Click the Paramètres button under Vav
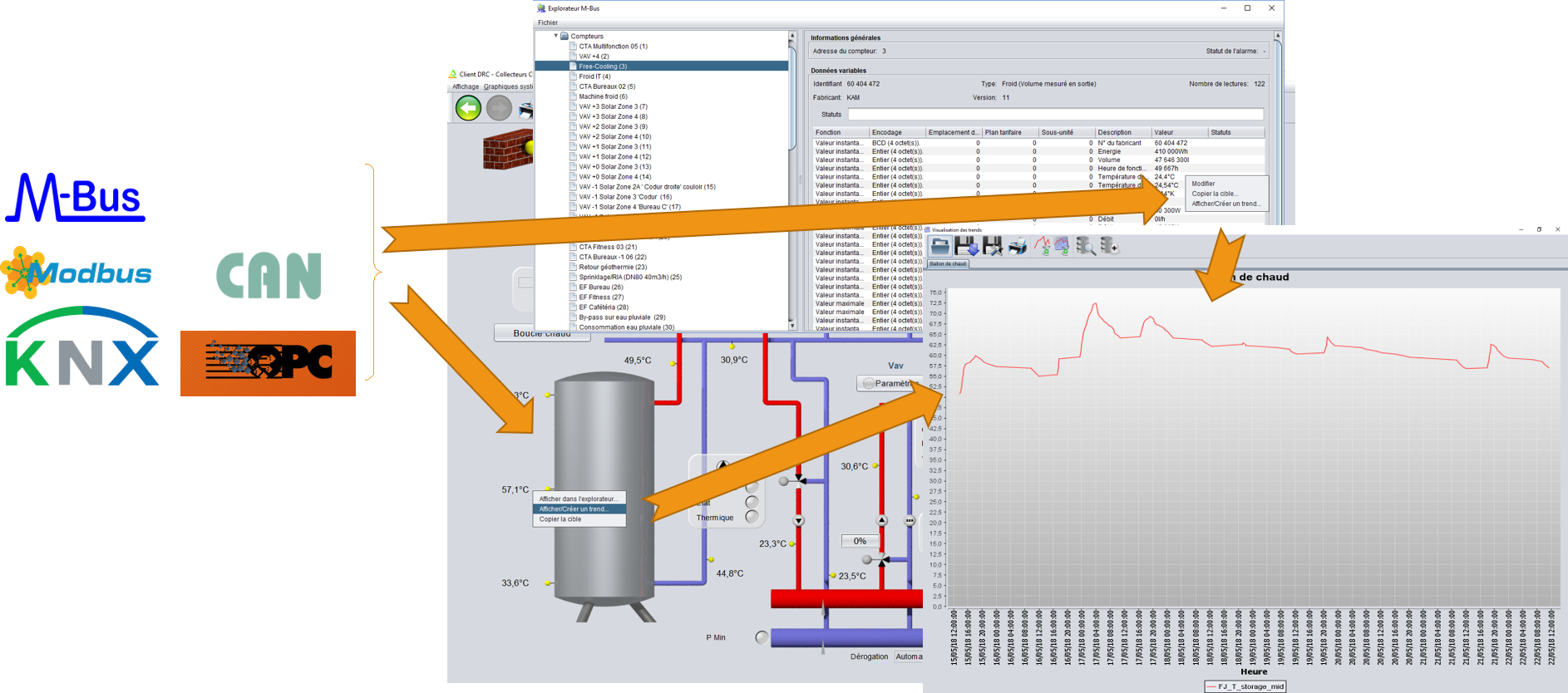Image resolution: width=1568 pixels, height=693 pixels. click(890, 383)
